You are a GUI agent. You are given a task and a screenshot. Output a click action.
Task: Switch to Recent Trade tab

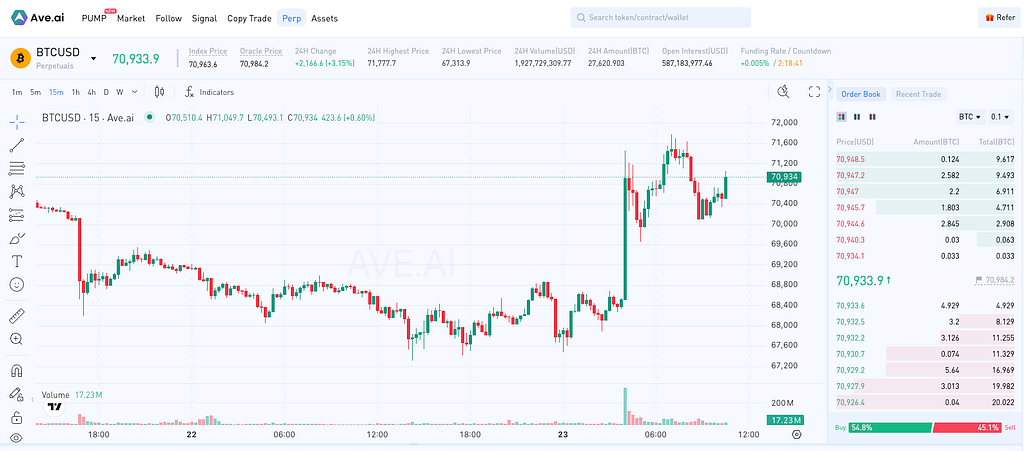coord(918,95)
